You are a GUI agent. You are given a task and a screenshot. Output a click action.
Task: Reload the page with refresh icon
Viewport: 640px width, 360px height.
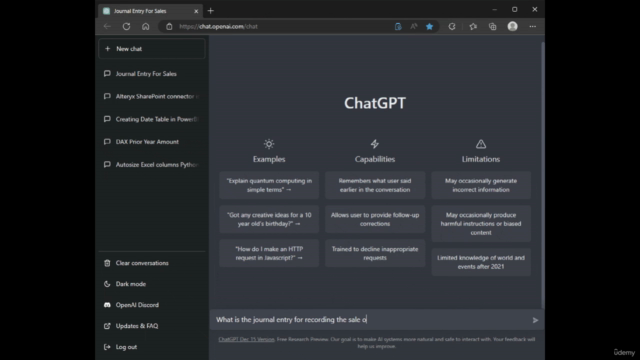pos(127,27)
